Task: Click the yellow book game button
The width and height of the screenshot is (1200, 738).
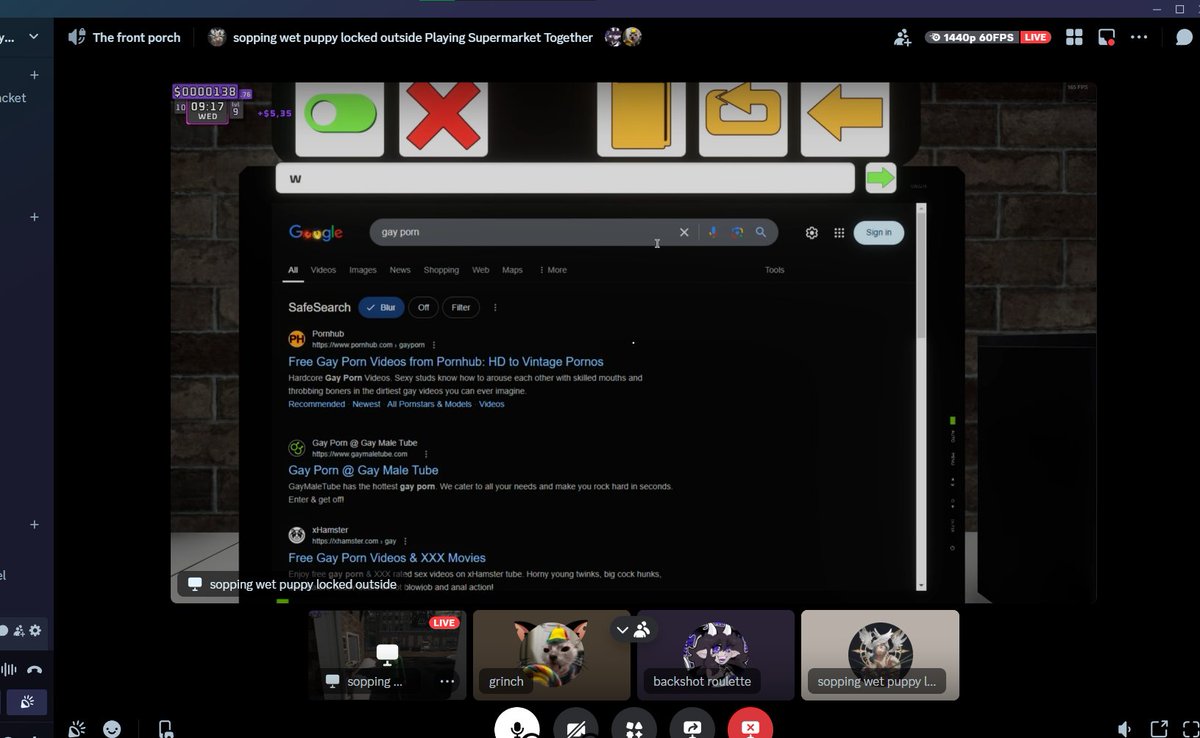Action: [x=640, y=117]
